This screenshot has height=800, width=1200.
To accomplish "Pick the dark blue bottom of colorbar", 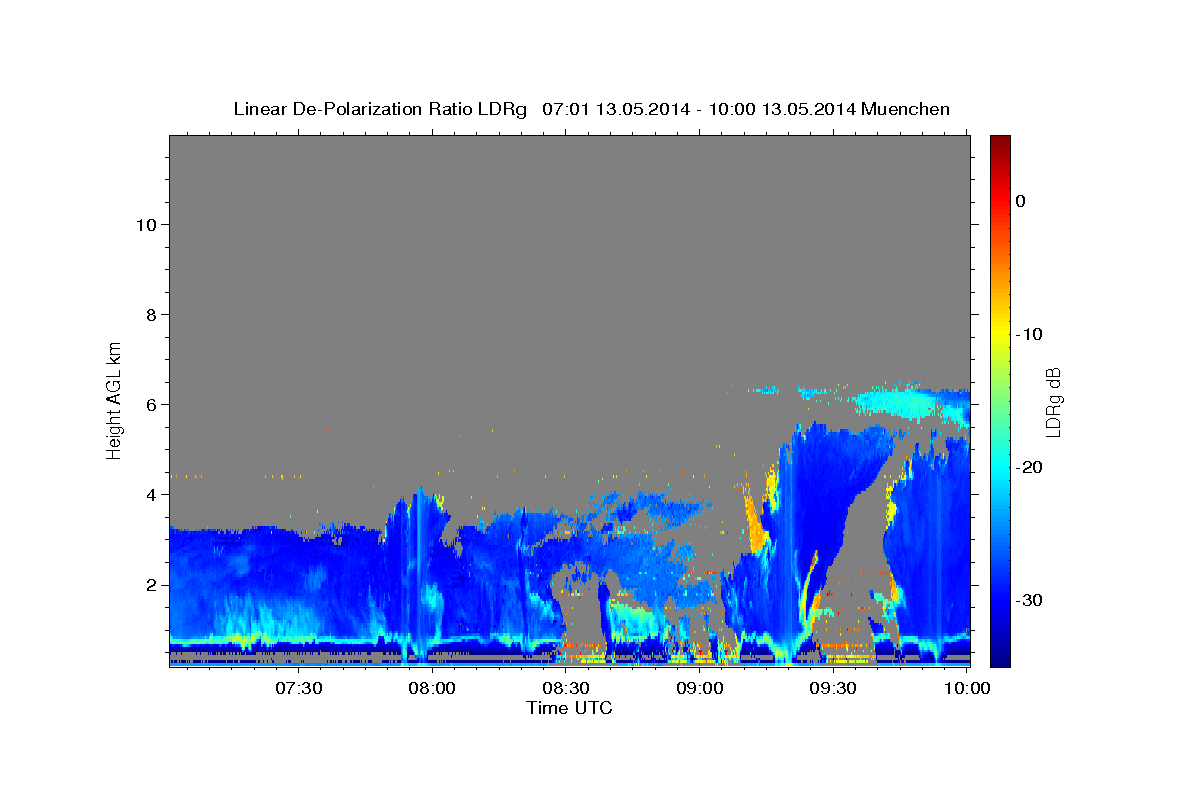I will click(x=1000, y=659).
